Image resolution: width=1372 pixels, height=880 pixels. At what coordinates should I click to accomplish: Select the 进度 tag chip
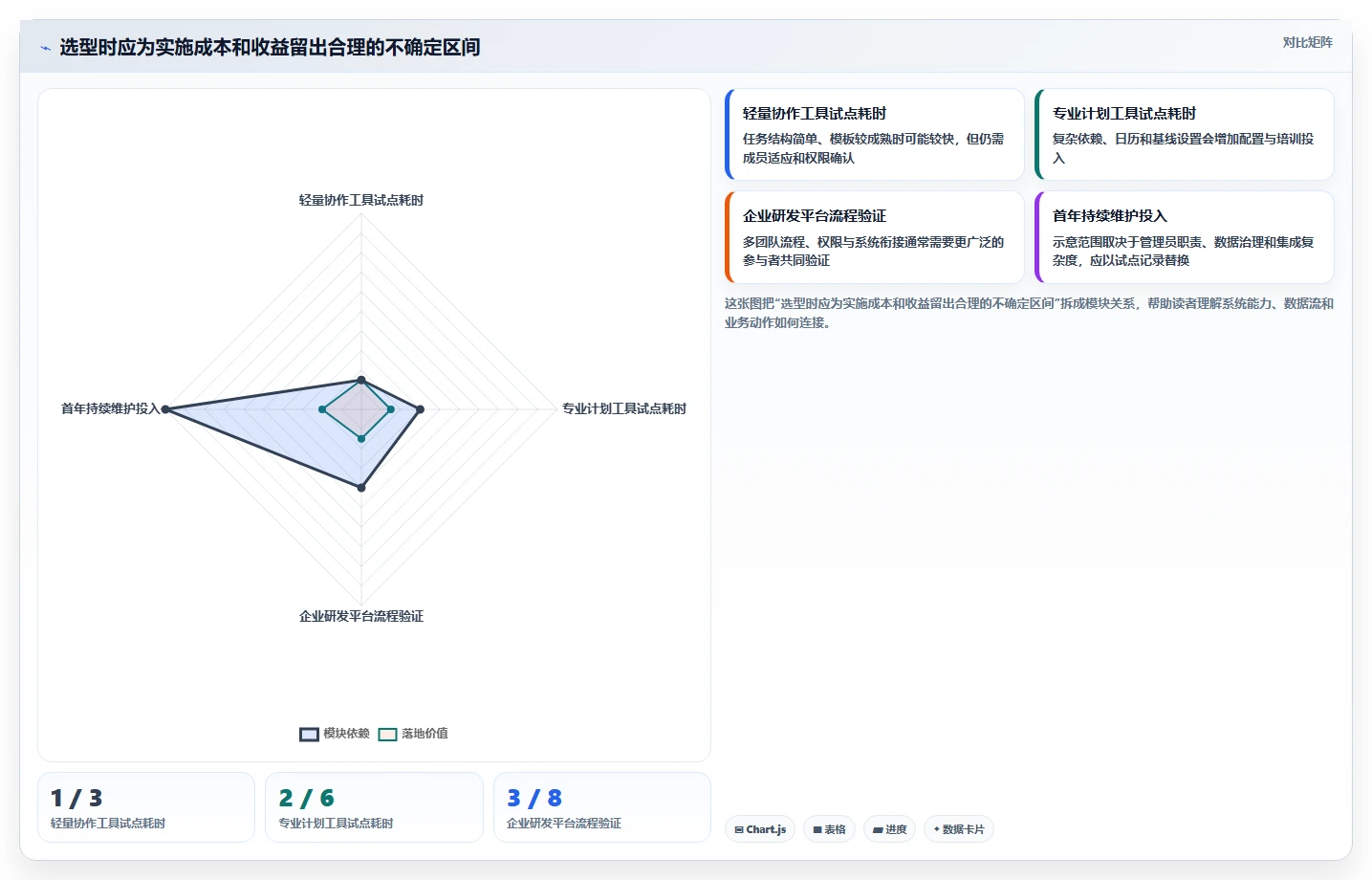point(889,829)
